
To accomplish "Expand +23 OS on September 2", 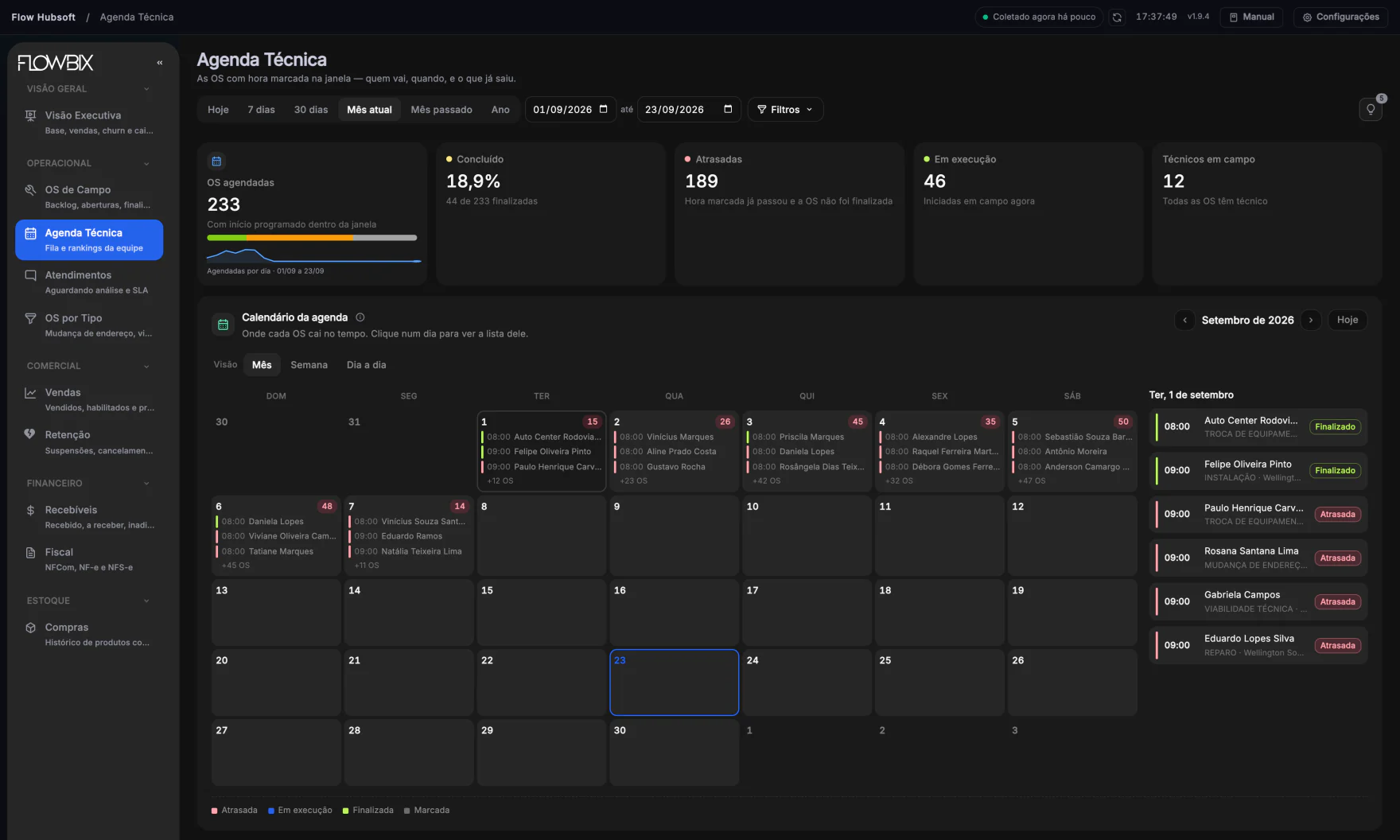I will click(633, 481).
